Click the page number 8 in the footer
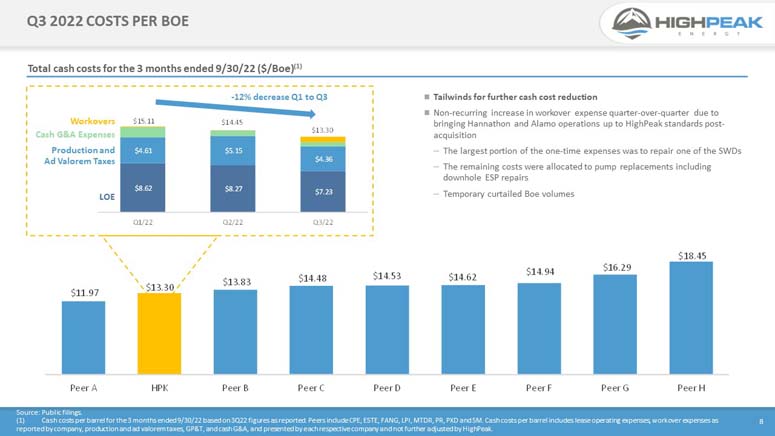 pos(761,421)
